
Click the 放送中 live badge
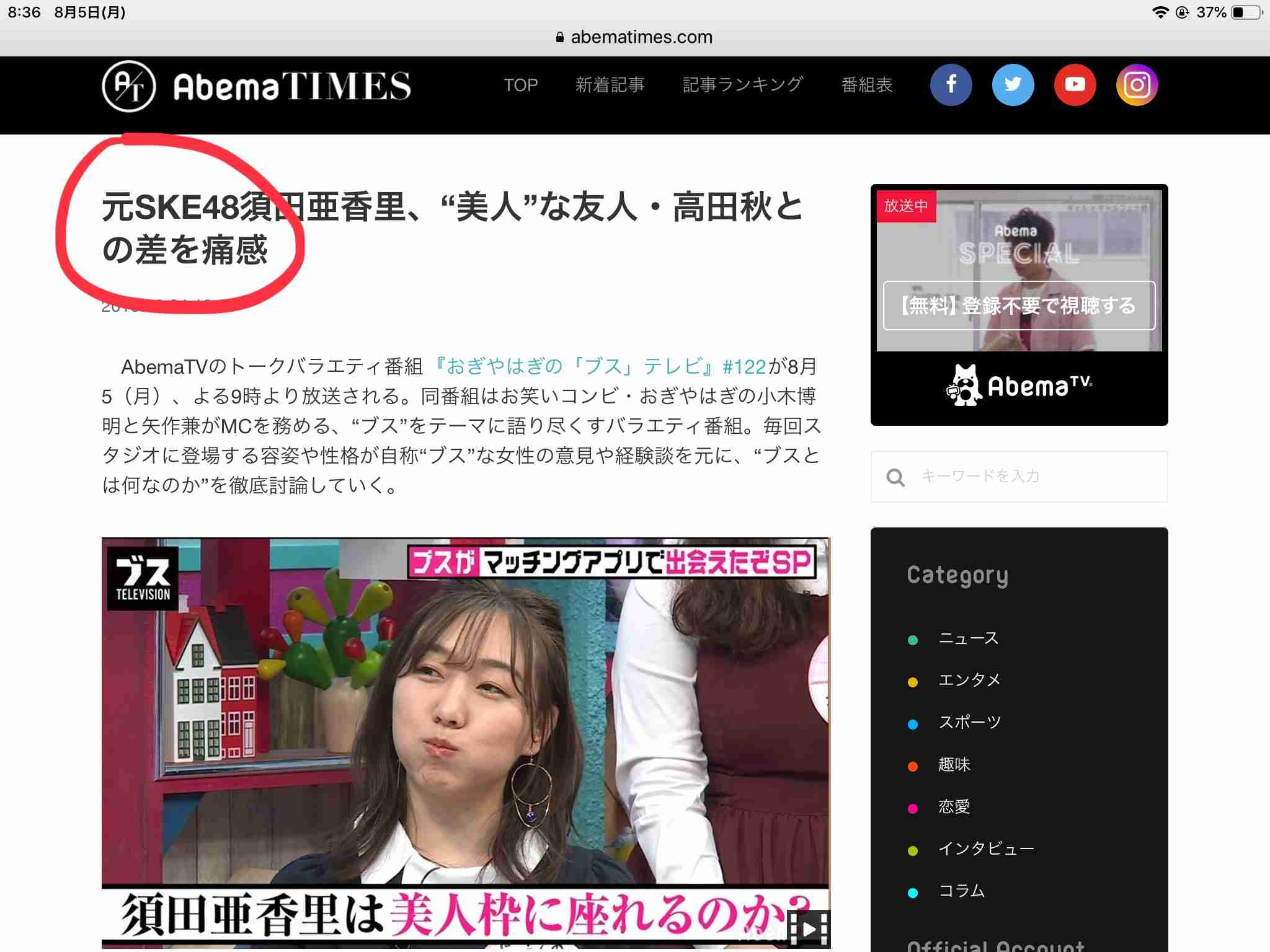pos(906,206)
